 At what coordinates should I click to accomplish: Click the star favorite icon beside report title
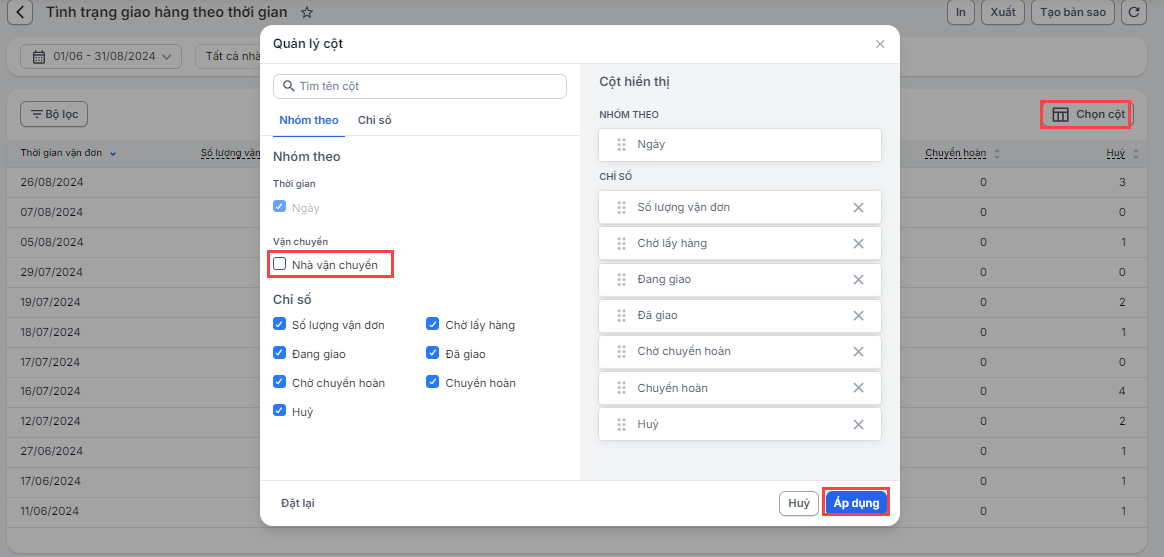click(x=307, y=13)
